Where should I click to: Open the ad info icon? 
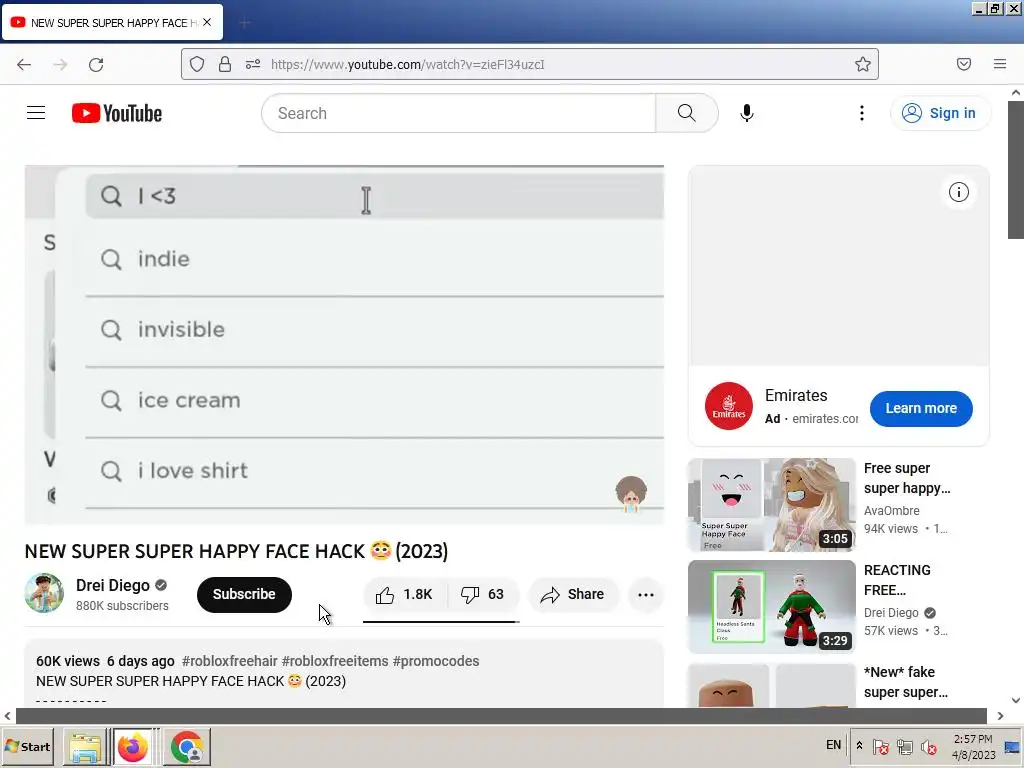958,192
